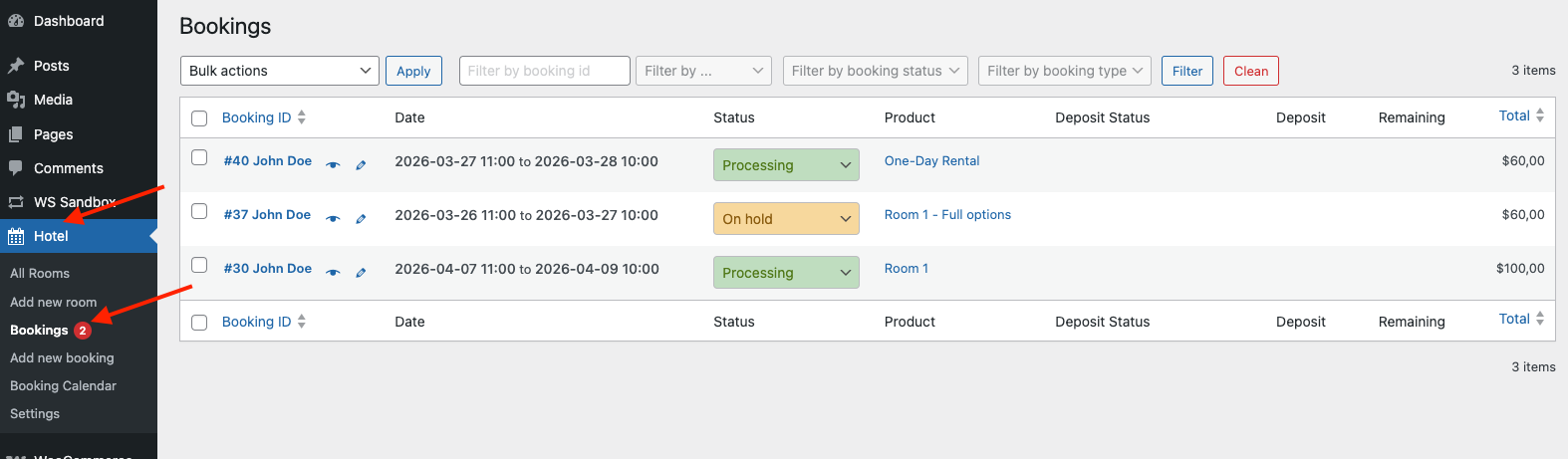This screenshot has height=459, width=1568.
Task: Expand the On hold status dropdown
Action: [x=786, y=219]
